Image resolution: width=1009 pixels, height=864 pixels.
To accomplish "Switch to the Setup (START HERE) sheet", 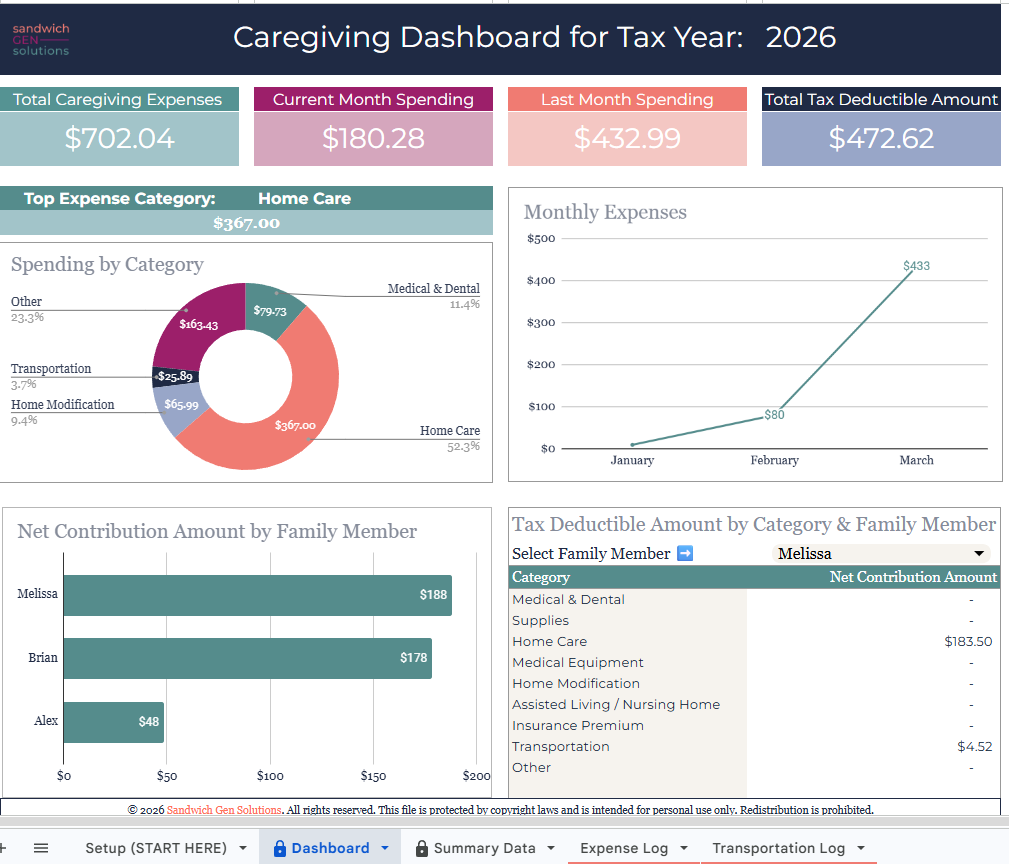I will tap(156, 848).
